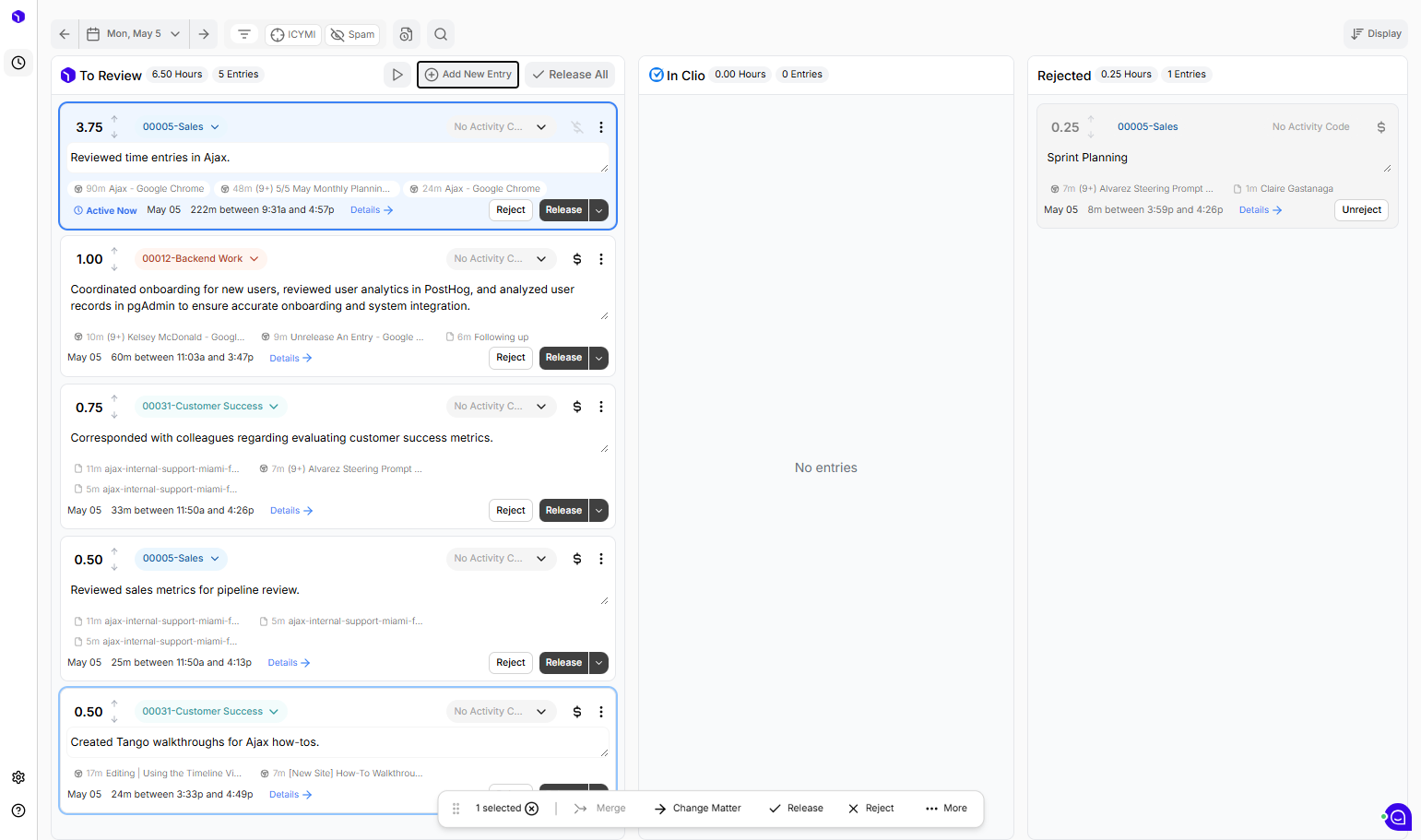
Task: Open the help question mark icon
Action: (18, 810)
